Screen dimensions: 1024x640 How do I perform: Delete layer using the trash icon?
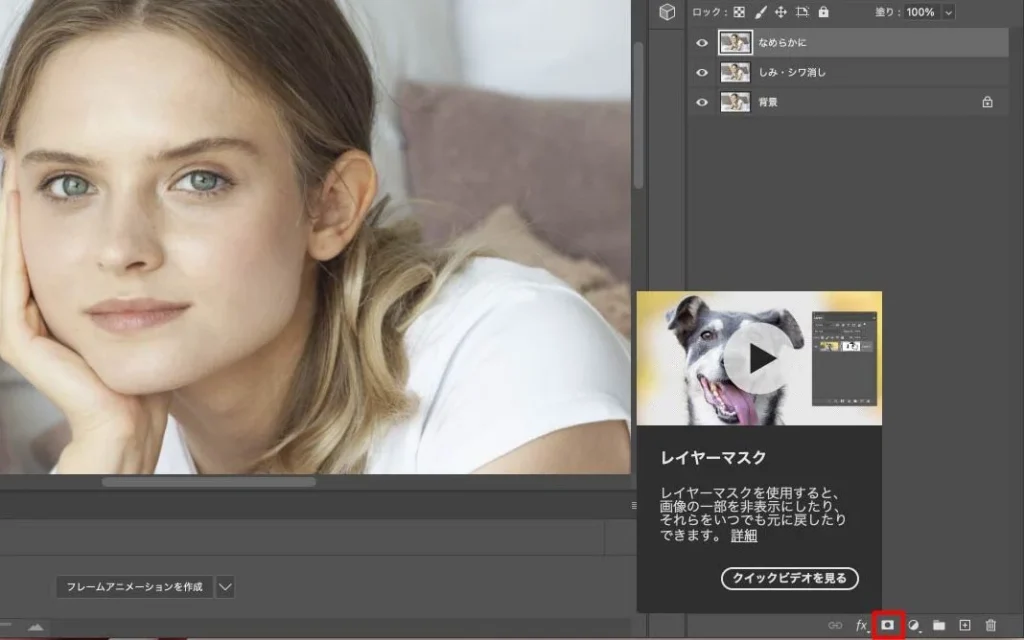(x=990, y=625)
